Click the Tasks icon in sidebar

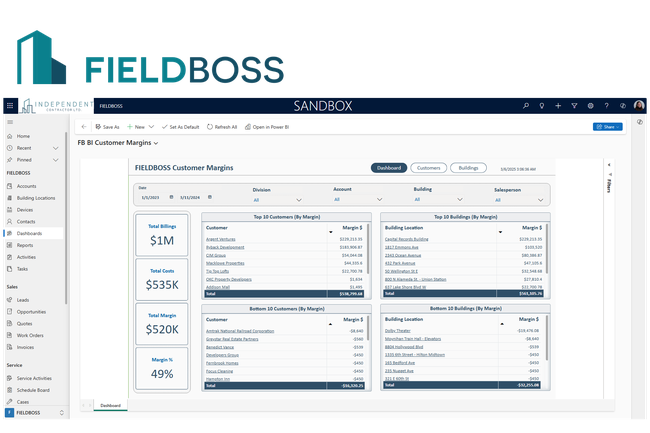[x=10, y=269]
